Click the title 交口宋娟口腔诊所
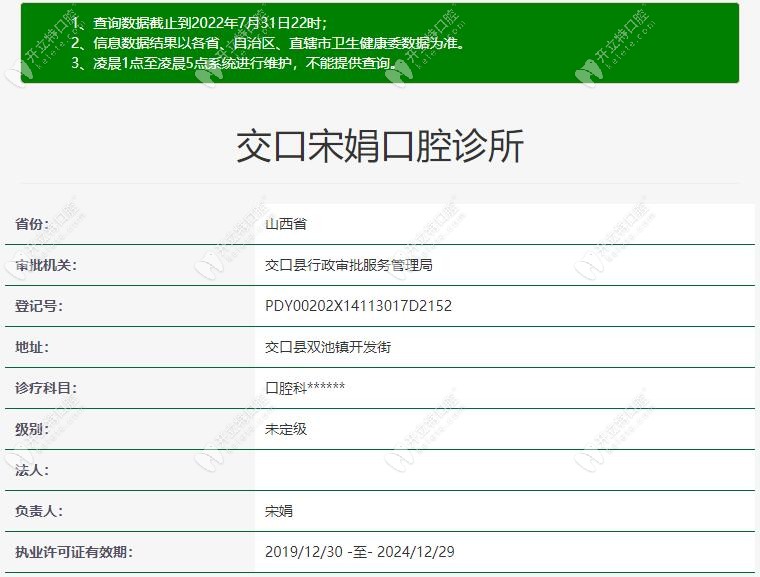This screenshot has height=577, width=760. click(x=380, y=145)
